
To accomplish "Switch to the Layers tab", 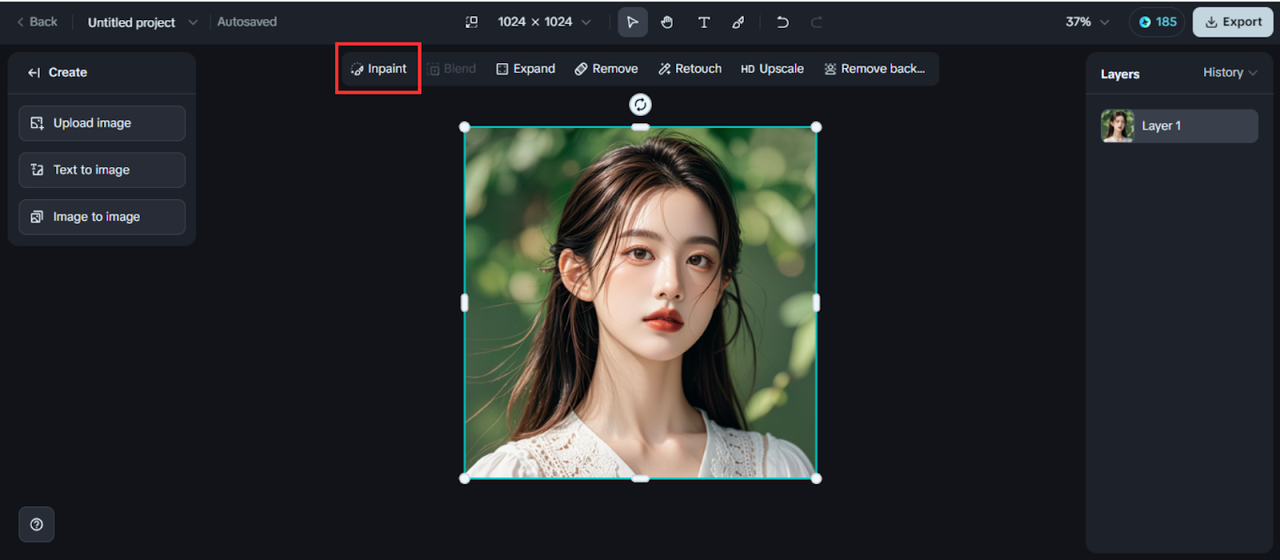I will (1120, 74).
